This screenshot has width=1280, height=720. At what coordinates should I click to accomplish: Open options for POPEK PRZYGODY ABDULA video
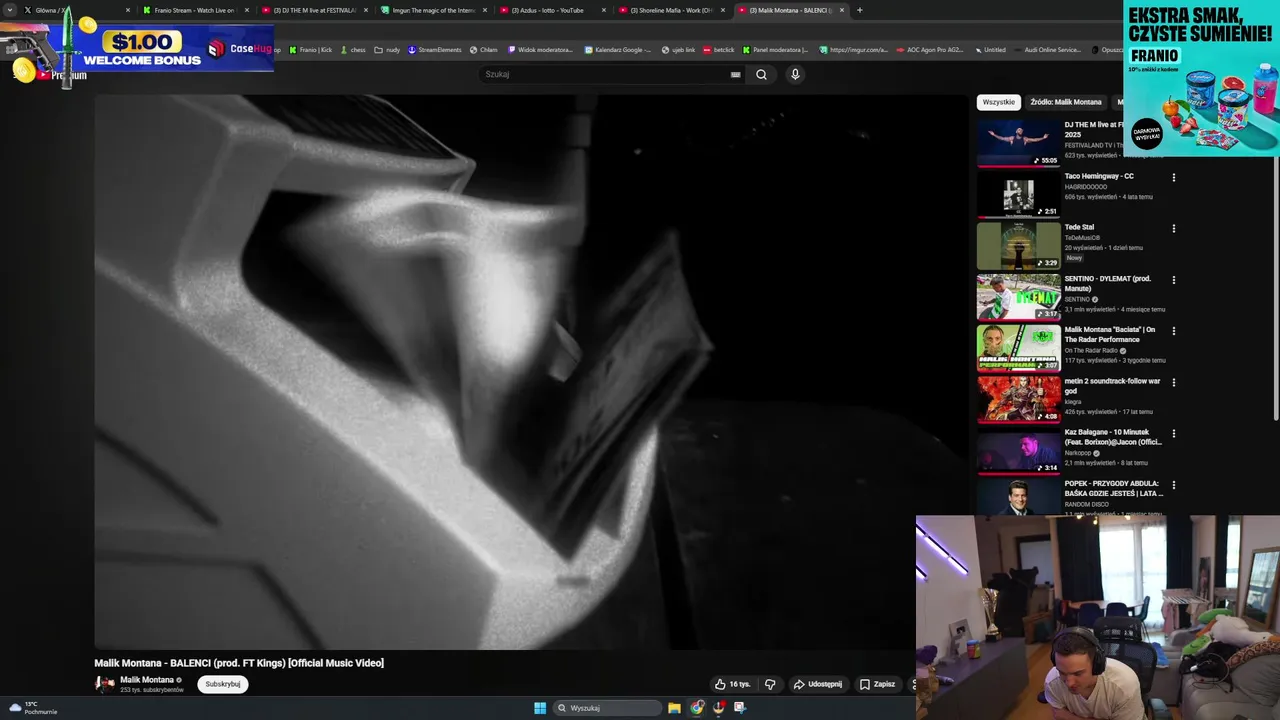[x=1173, y=485]
